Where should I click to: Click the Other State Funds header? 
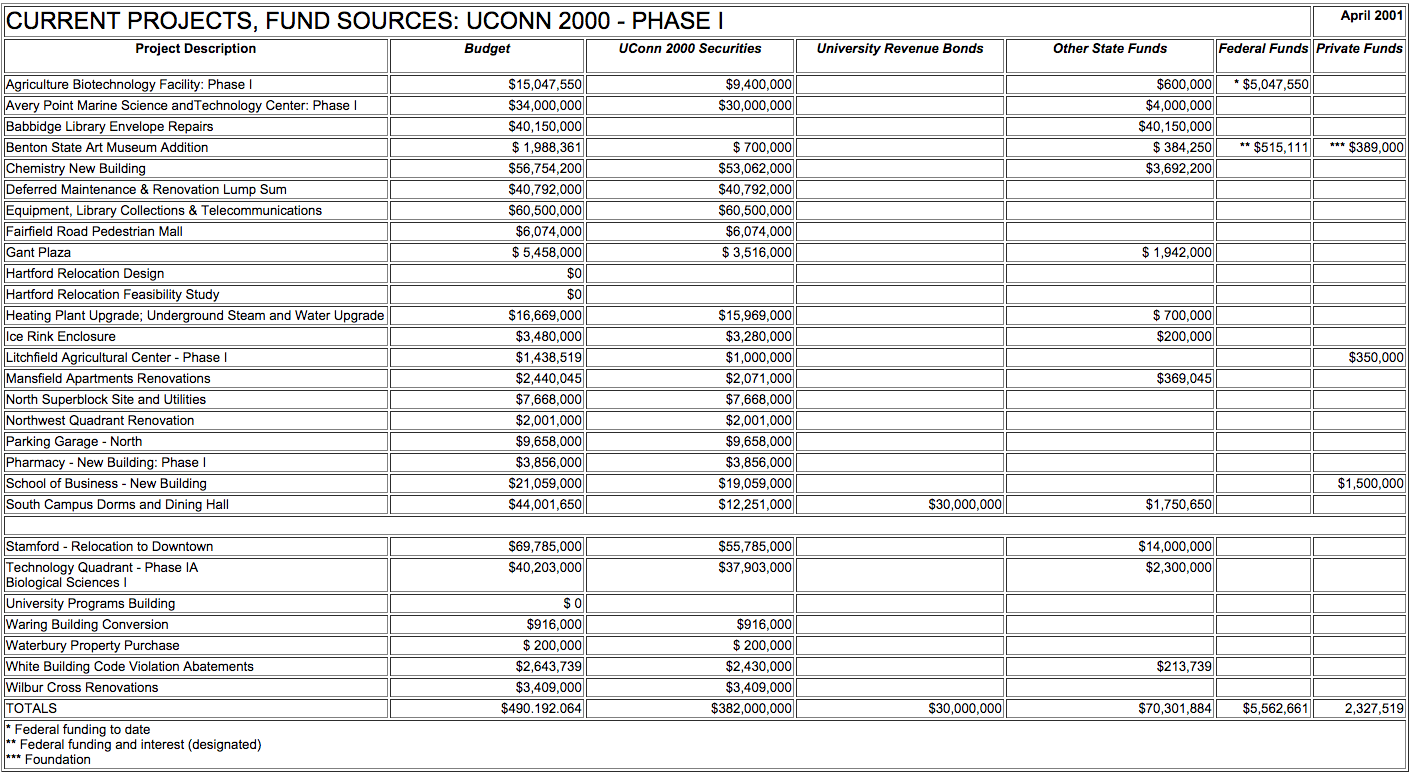coord(1110,49)
